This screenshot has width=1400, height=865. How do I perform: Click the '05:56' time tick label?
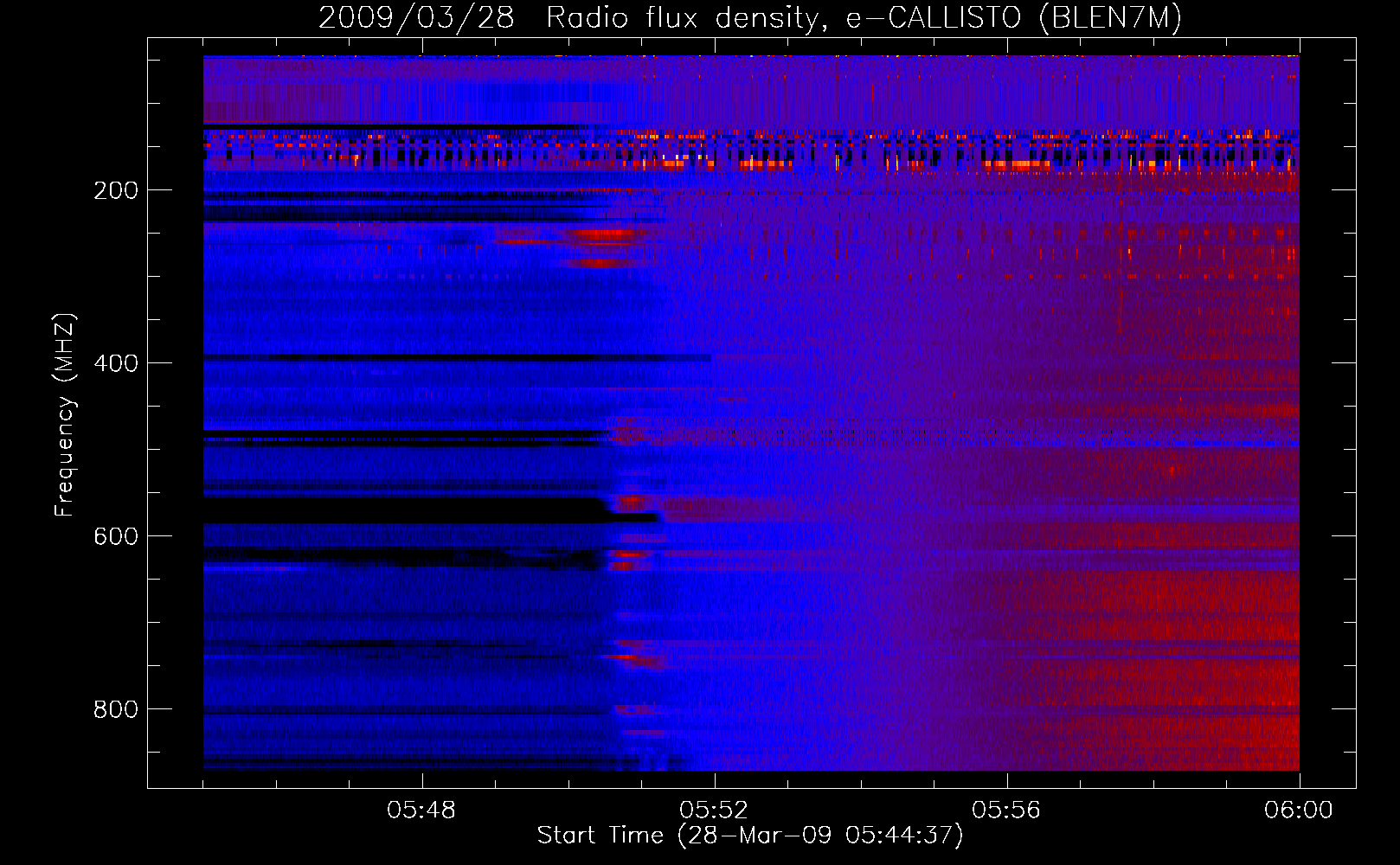click(1006, 811)
